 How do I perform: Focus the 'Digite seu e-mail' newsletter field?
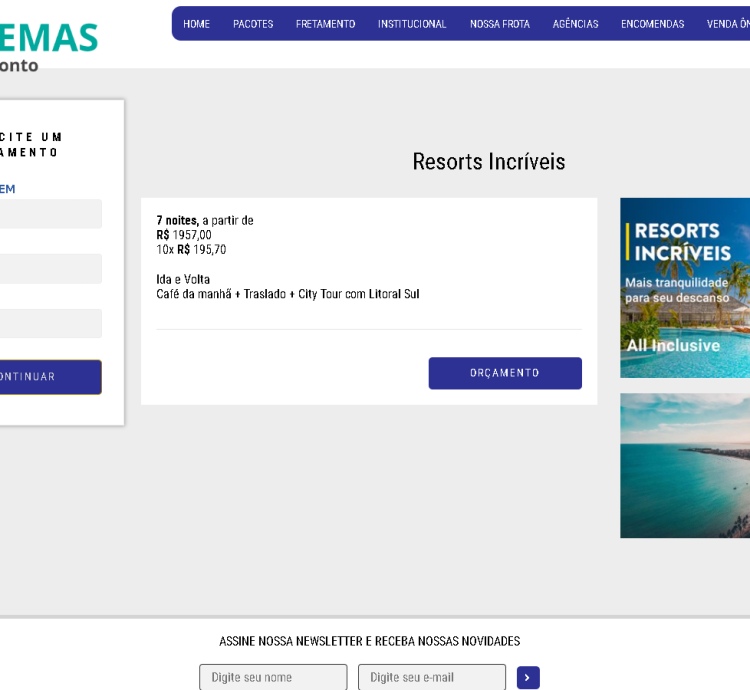(x=432, y=677)
